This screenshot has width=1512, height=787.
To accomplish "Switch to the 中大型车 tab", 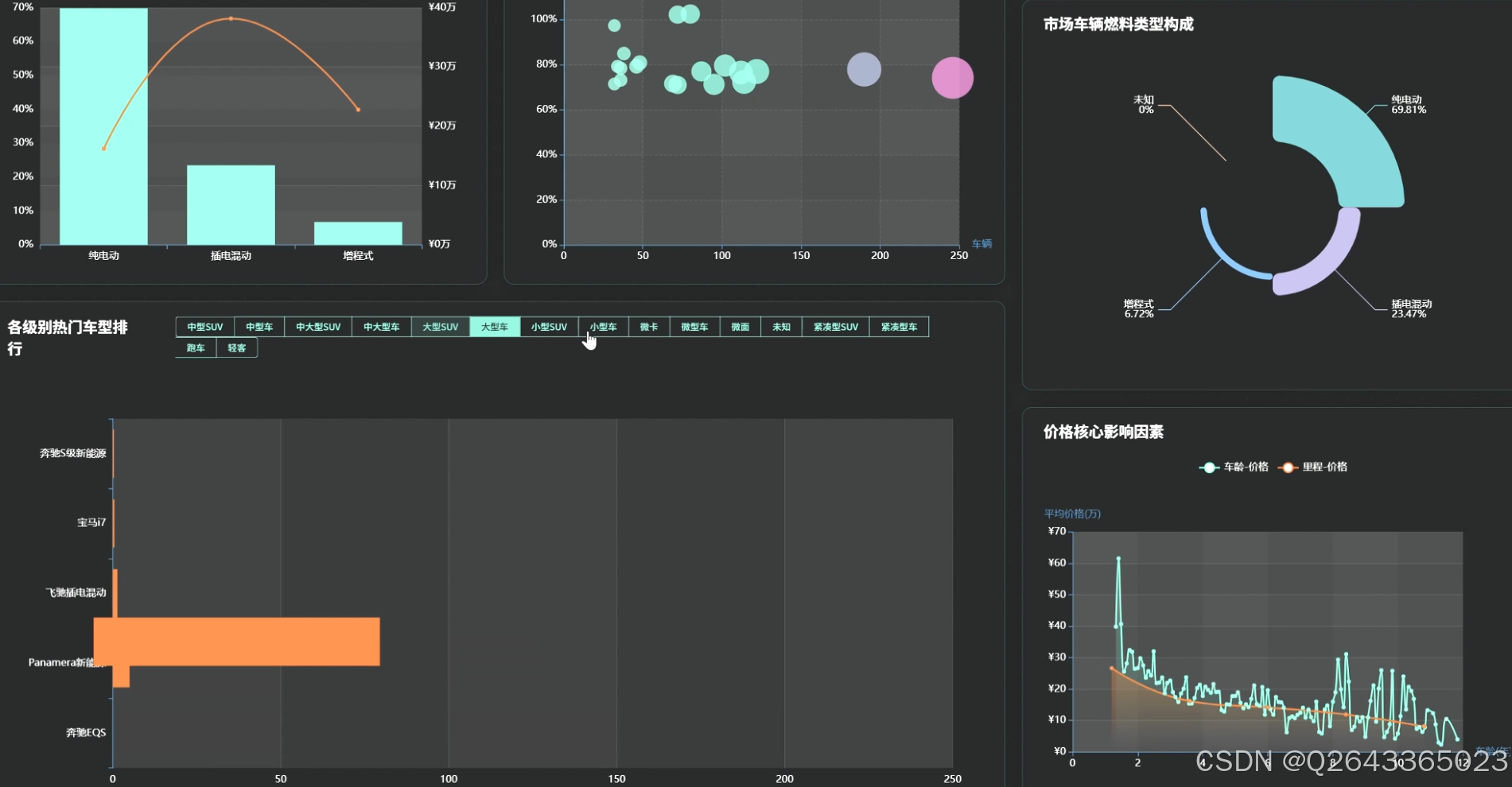I will click(x=382, y=327).
